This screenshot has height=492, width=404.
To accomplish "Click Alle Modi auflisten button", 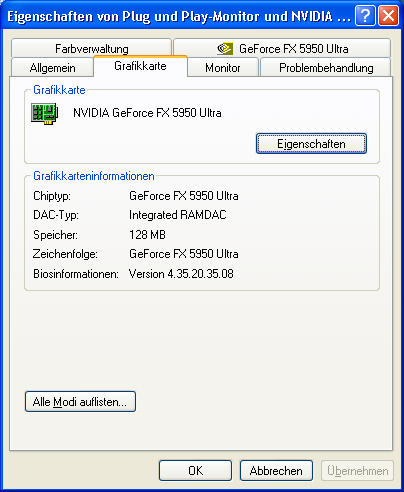I will pos(80,402).
